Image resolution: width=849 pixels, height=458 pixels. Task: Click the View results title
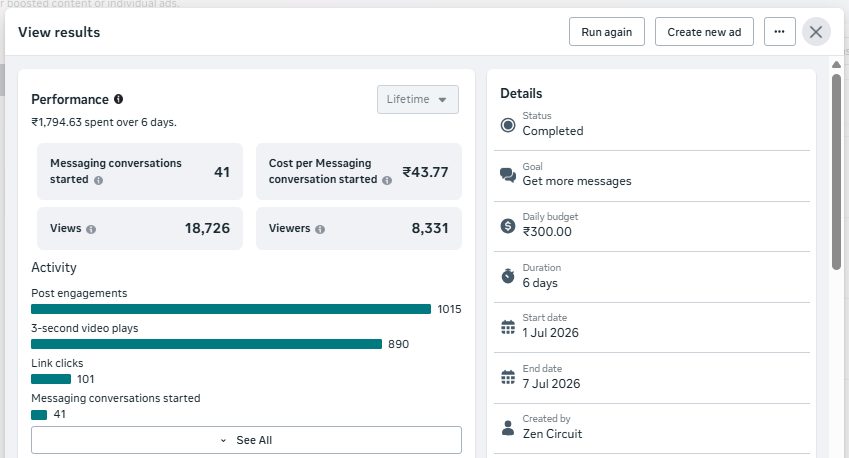(x=59, y=32)
